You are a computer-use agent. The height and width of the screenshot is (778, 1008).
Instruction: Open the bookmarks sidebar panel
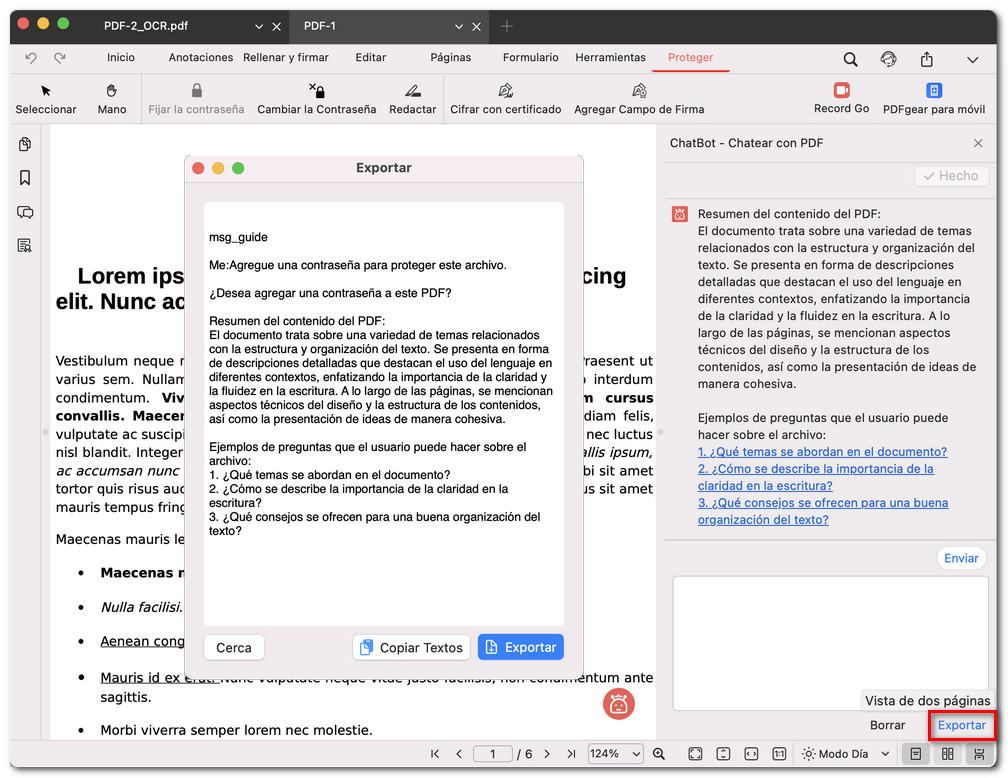(x=25, y=178)
